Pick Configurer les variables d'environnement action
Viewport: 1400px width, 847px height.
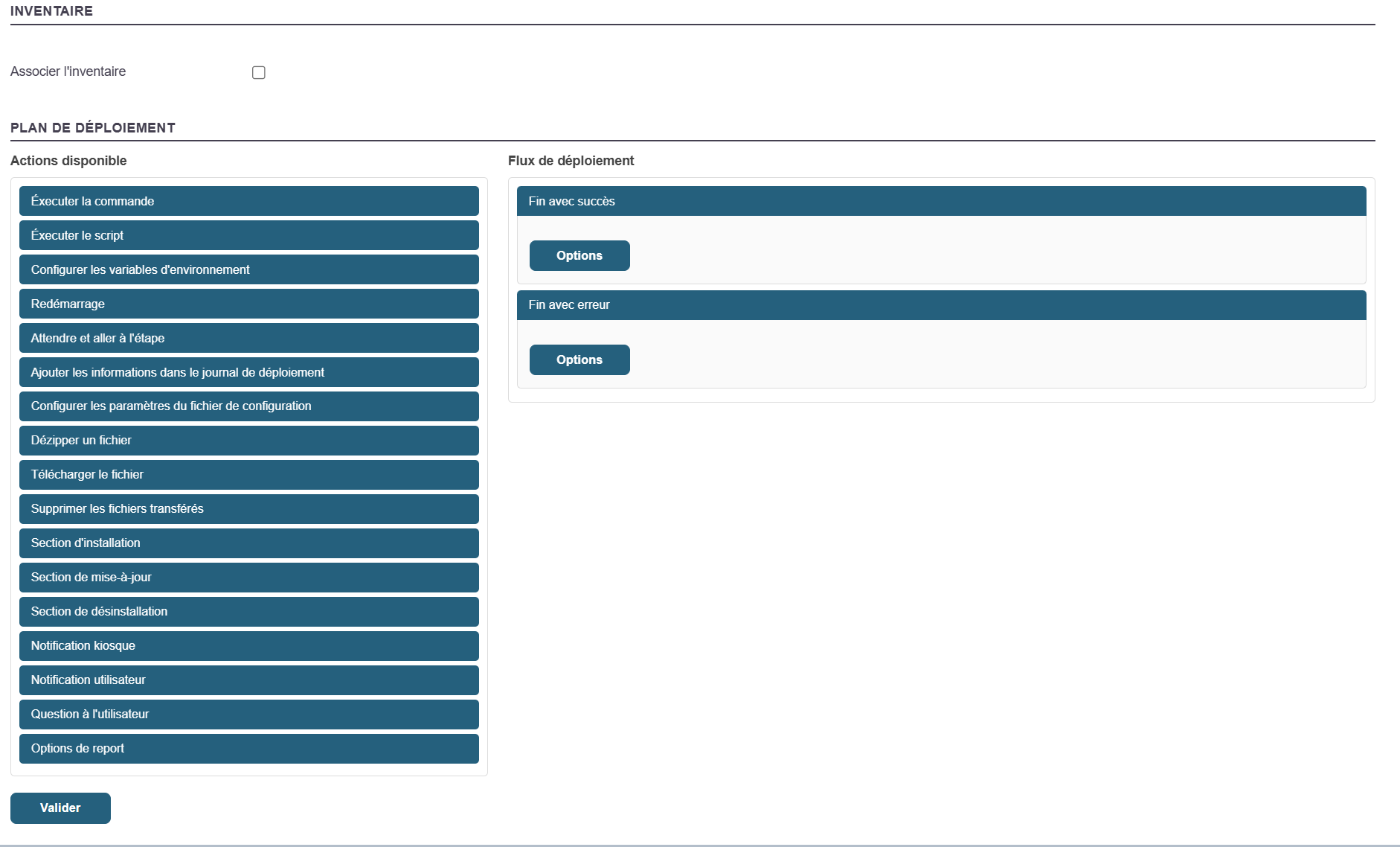point(248,269)
